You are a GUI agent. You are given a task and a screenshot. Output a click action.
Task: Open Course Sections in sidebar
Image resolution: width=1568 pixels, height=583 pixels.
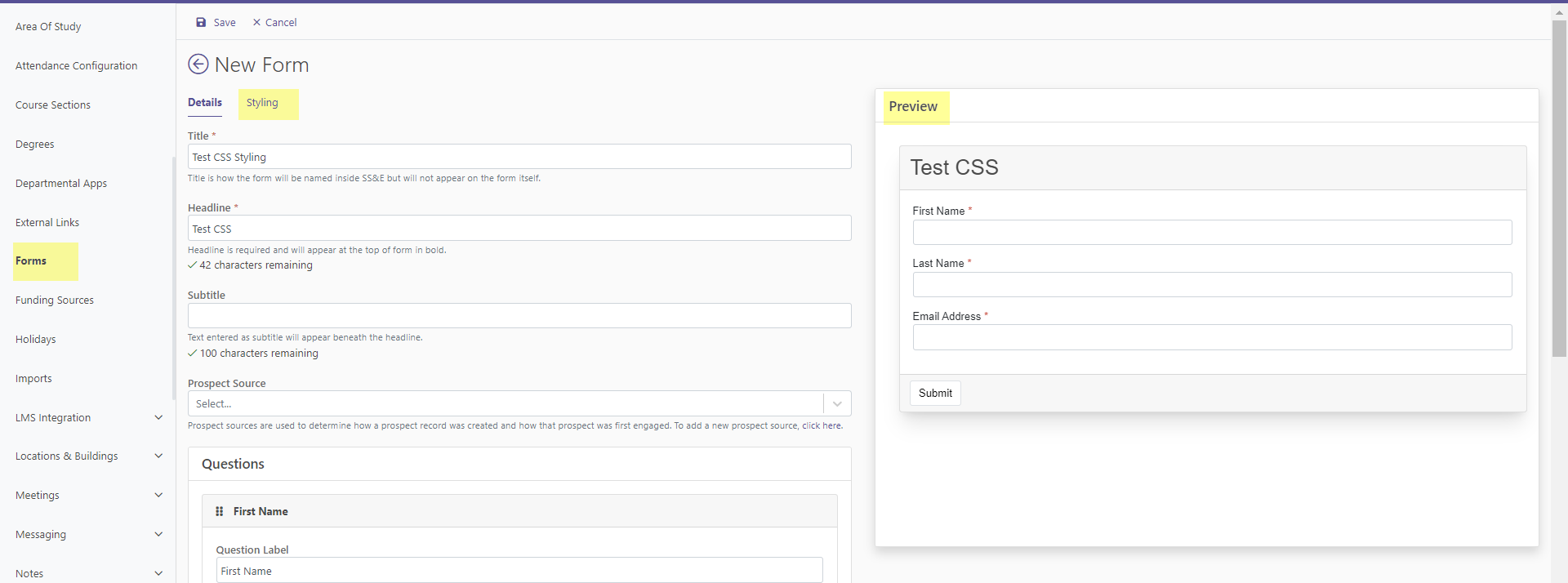[x=53, y=105]
